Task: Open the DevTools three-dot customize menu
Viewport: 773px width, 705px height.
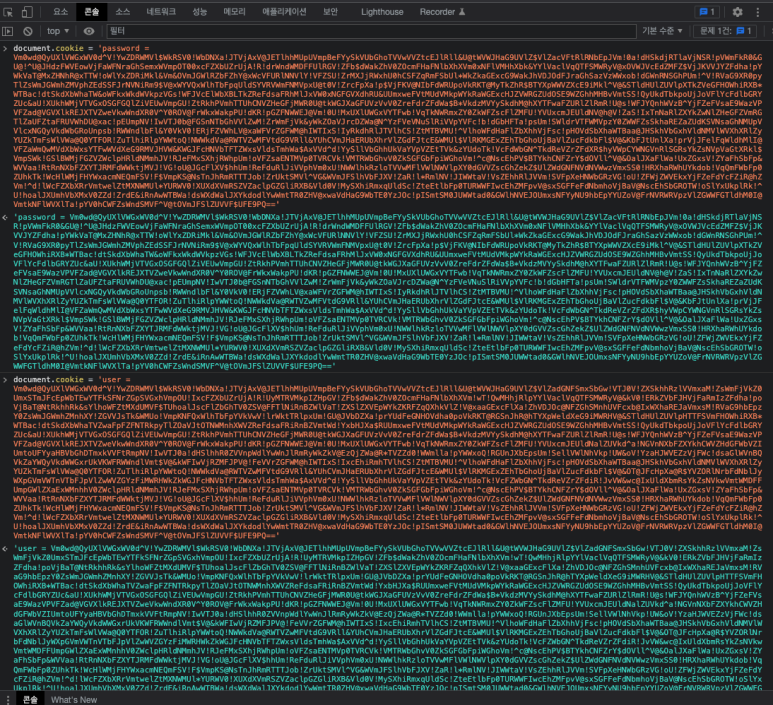Action: coord(758,12)
